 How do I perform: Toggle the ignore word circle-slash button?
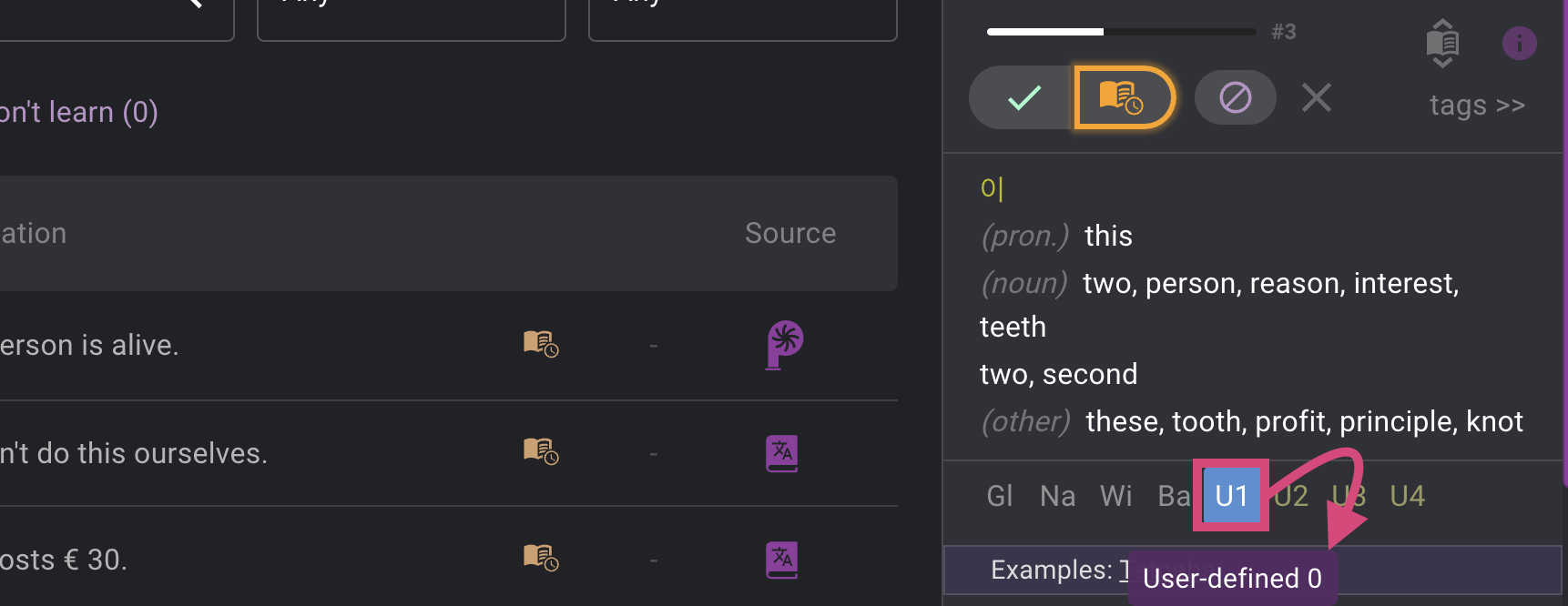click(x=1235, y=97)
